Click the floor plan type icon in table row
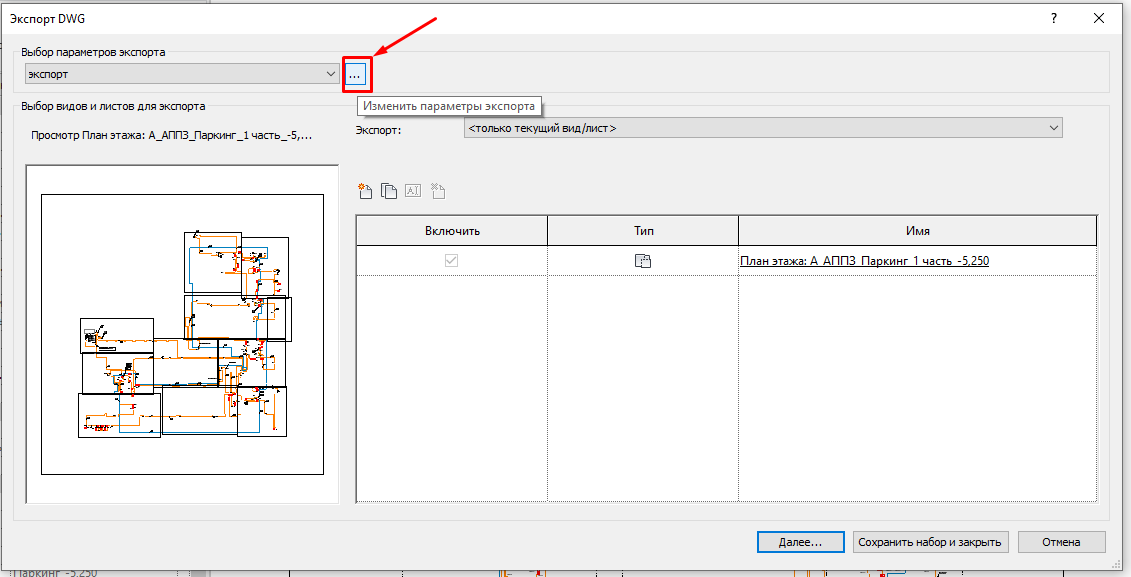Viewport: 1131px width, 577px height. pos(643,261)
